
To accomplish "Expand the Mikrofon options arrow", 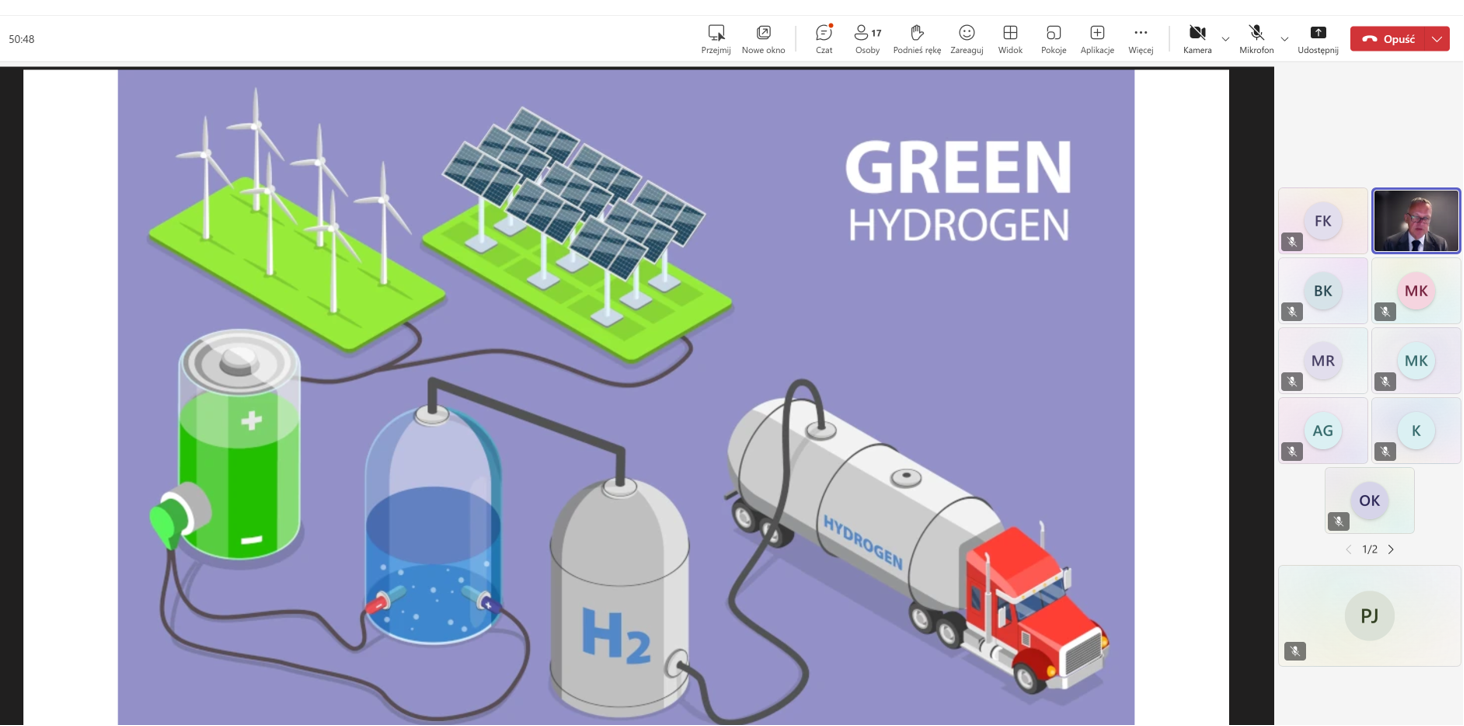I will pyautogui.click(x=1285, y=39).
